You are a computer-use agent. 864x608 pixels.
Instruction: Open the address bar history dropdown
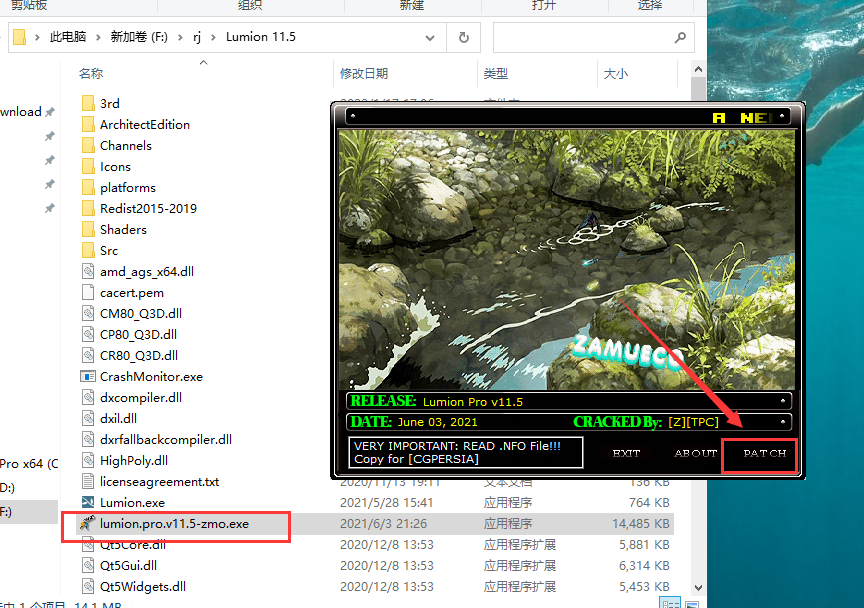(430, 37)
